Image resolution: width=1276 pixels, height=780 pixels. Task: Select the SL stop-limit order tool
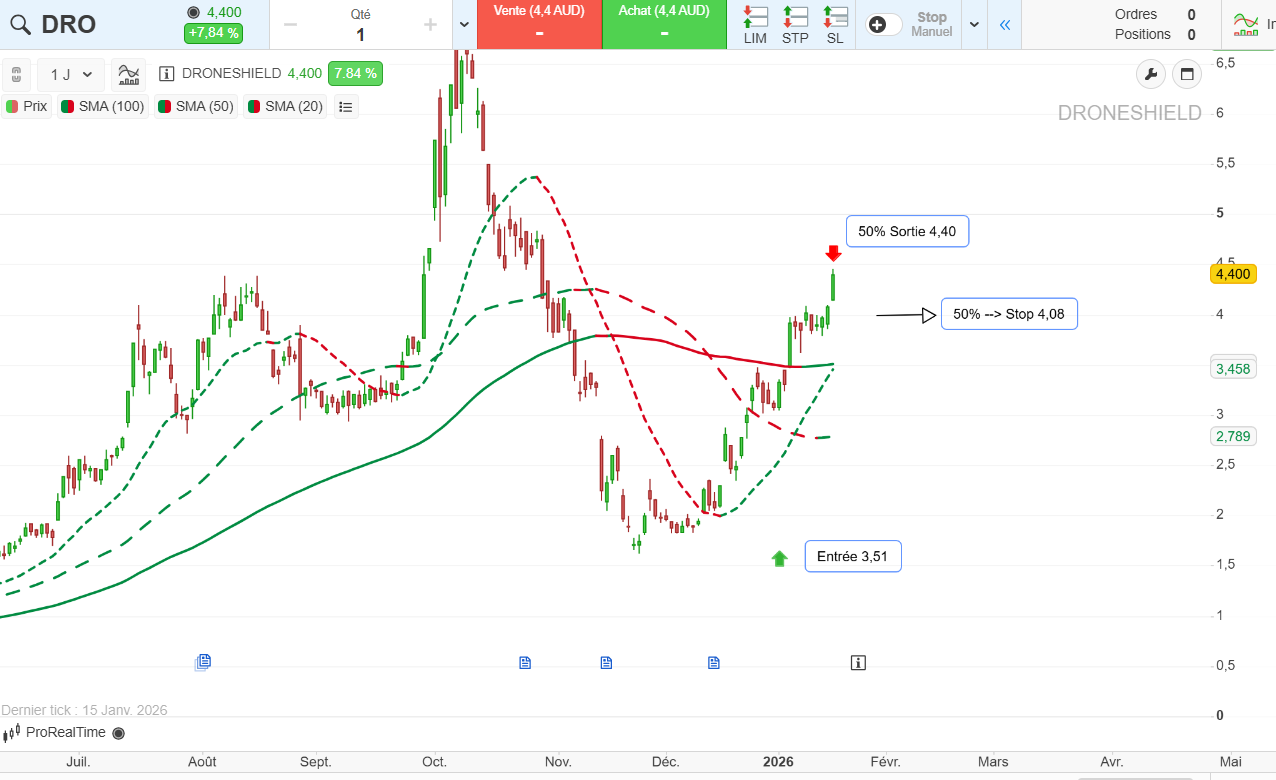[835, 25]
